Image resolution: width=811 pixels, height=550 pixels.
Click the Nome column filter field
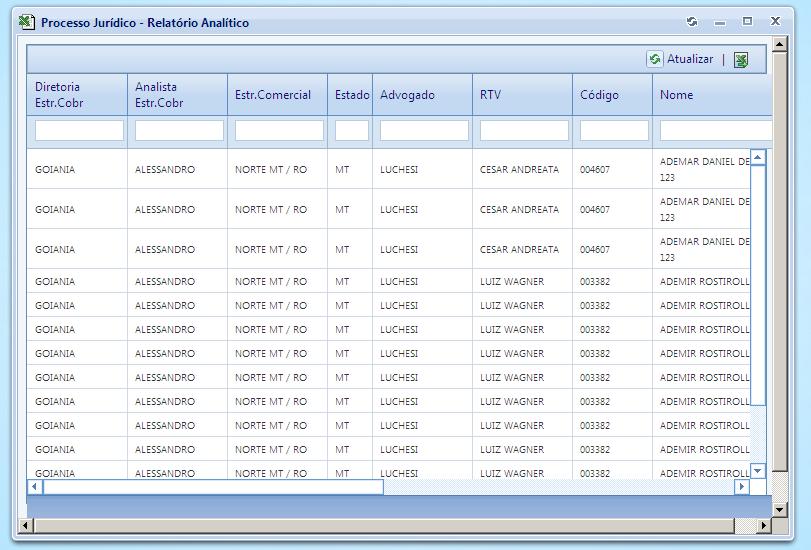pos(714,131)
